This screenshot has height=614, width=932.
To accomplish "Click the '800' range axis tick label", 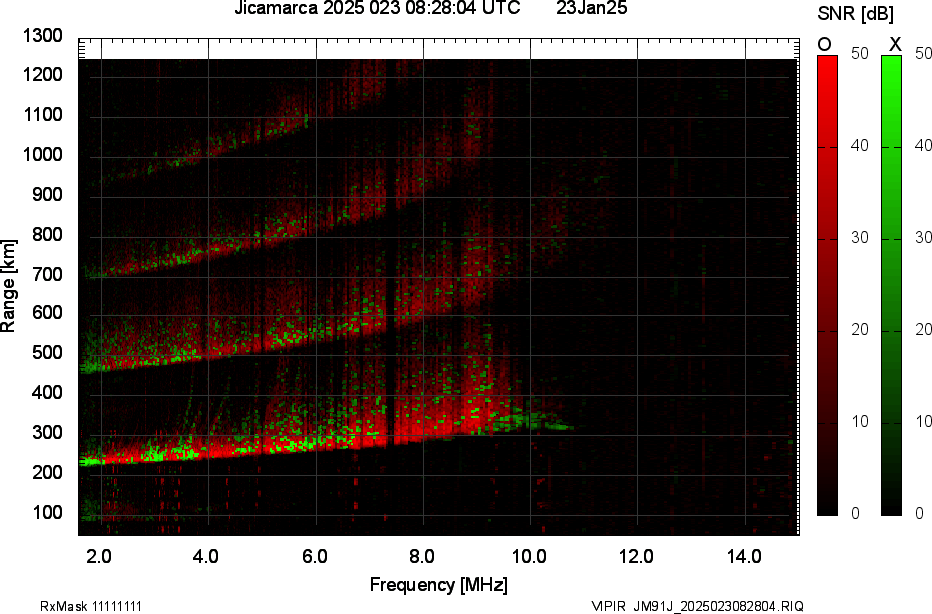I will [47, 234].
